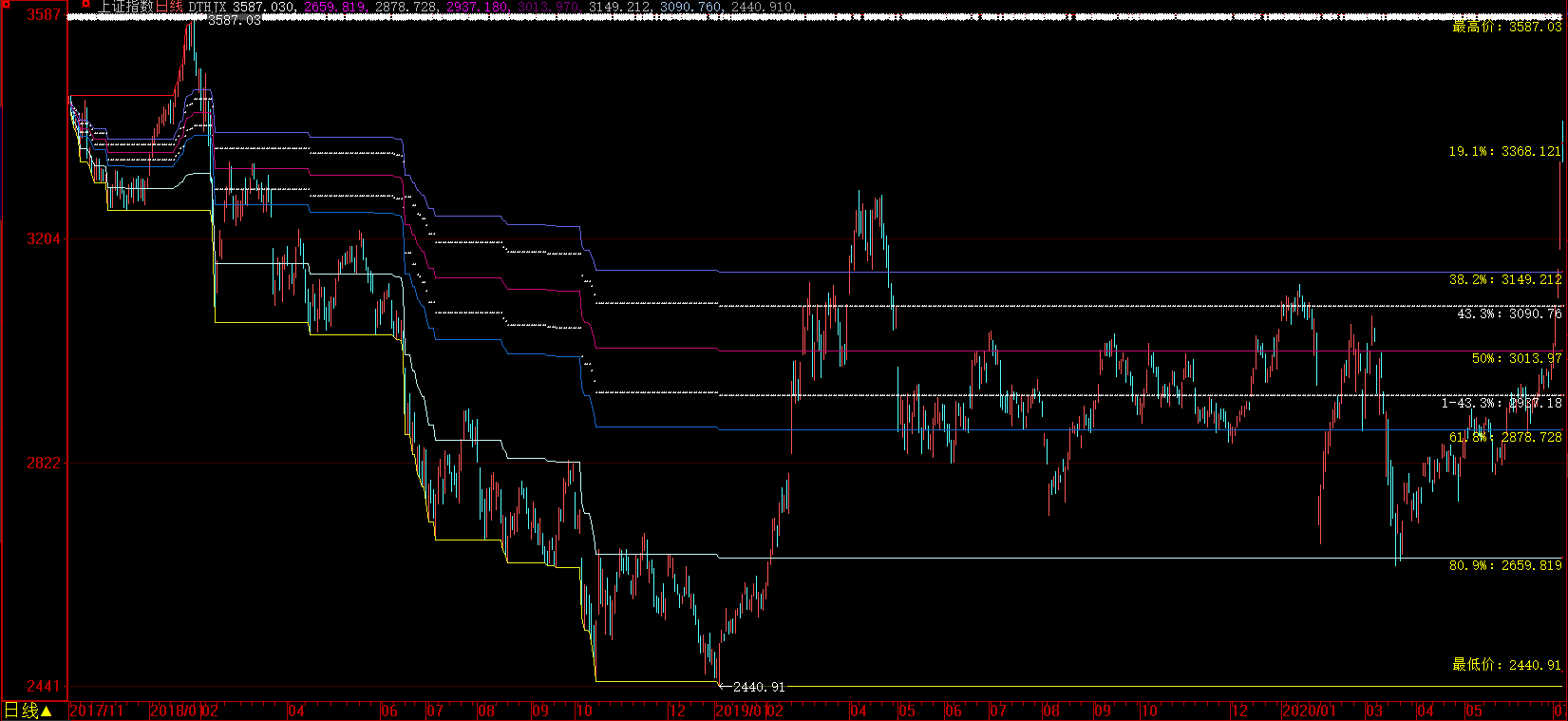Image resolution: width=1568 pixels, height=721 pixels.
Task: Click the 43.3%: 3090.76 level label
Action: click(1509, 313)
